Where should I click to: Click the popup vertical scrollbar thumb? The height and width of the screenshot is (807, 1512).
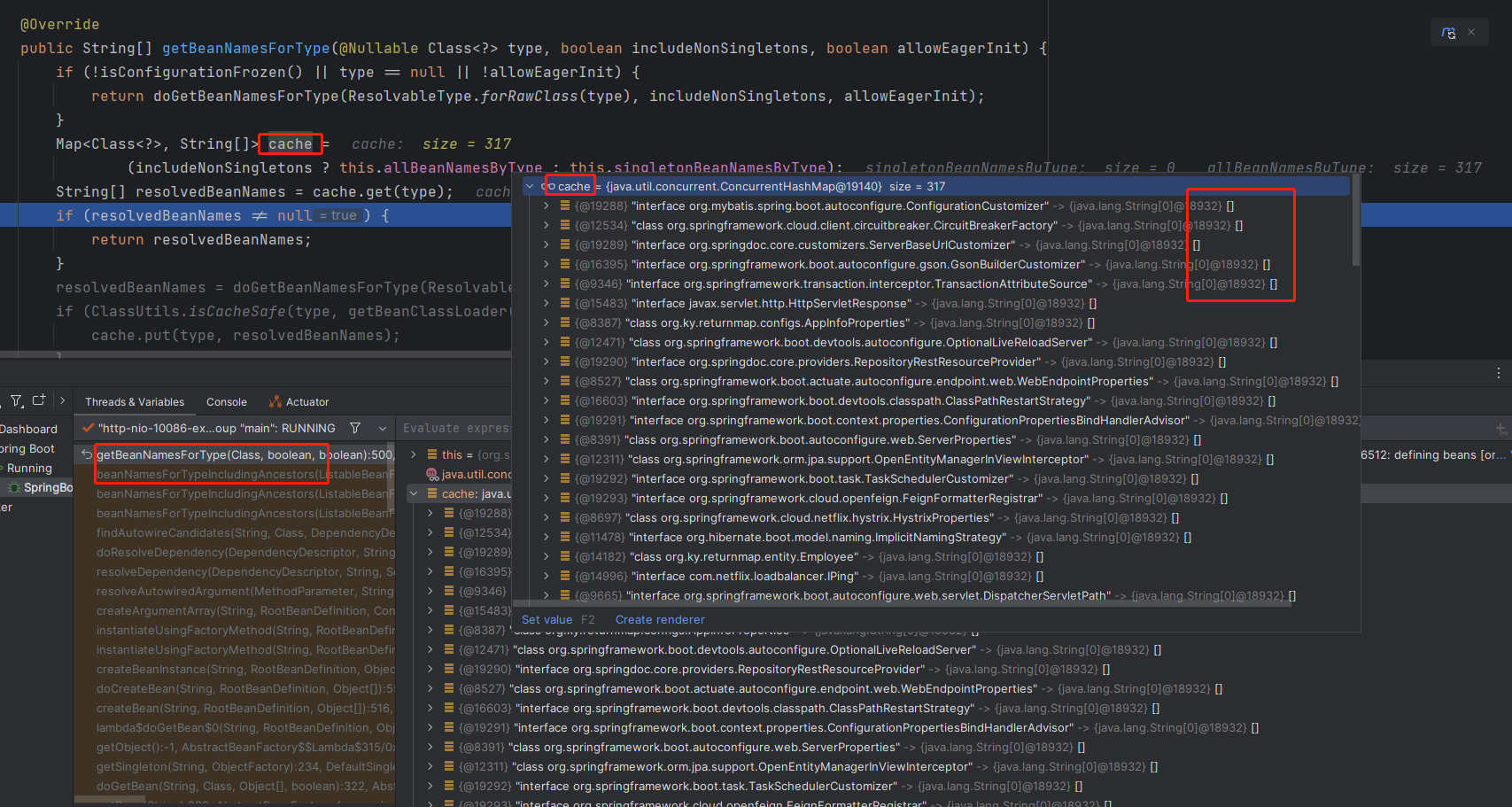click(1355, 221)
